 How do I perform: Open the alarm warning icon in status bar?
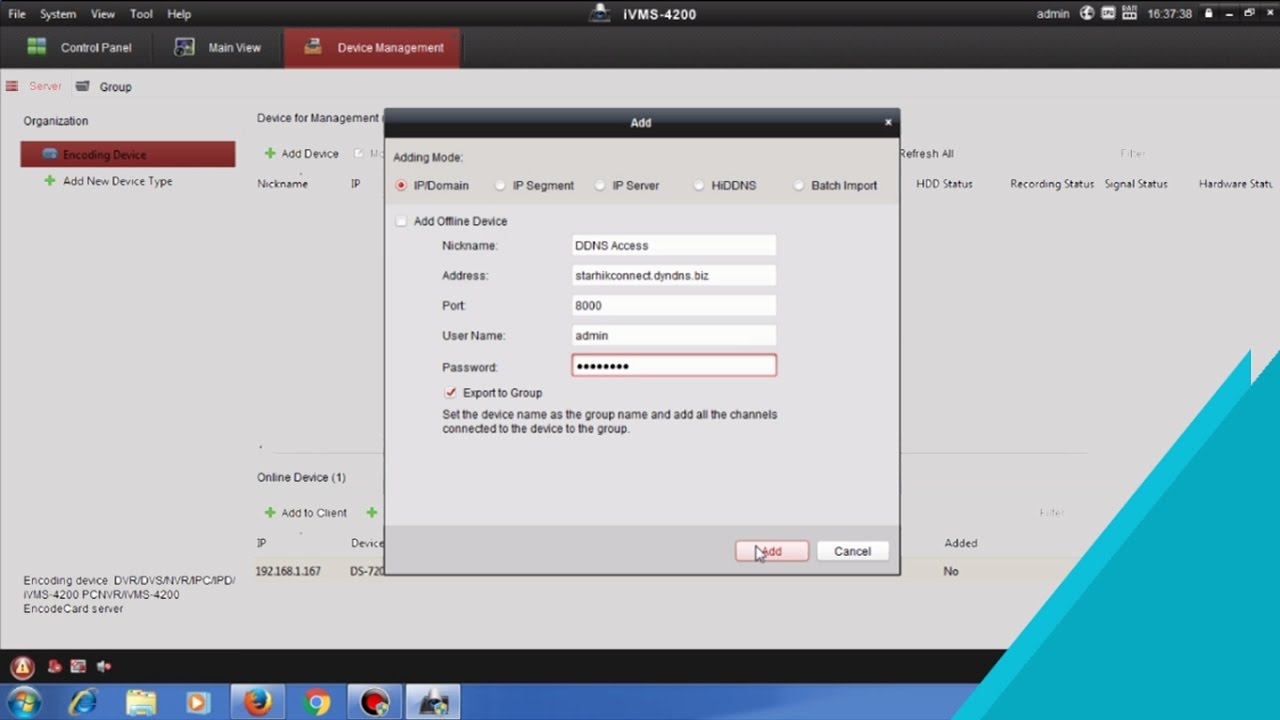22,667
